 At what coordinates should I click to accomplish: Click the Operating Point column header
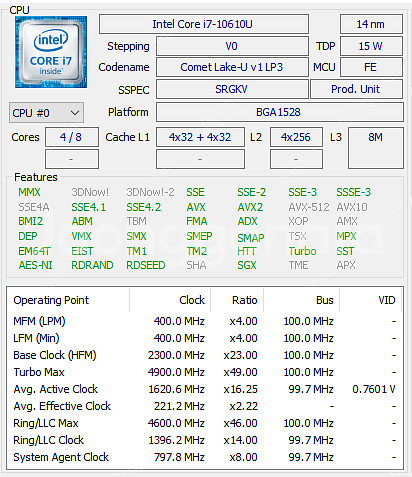coord(68,300)
